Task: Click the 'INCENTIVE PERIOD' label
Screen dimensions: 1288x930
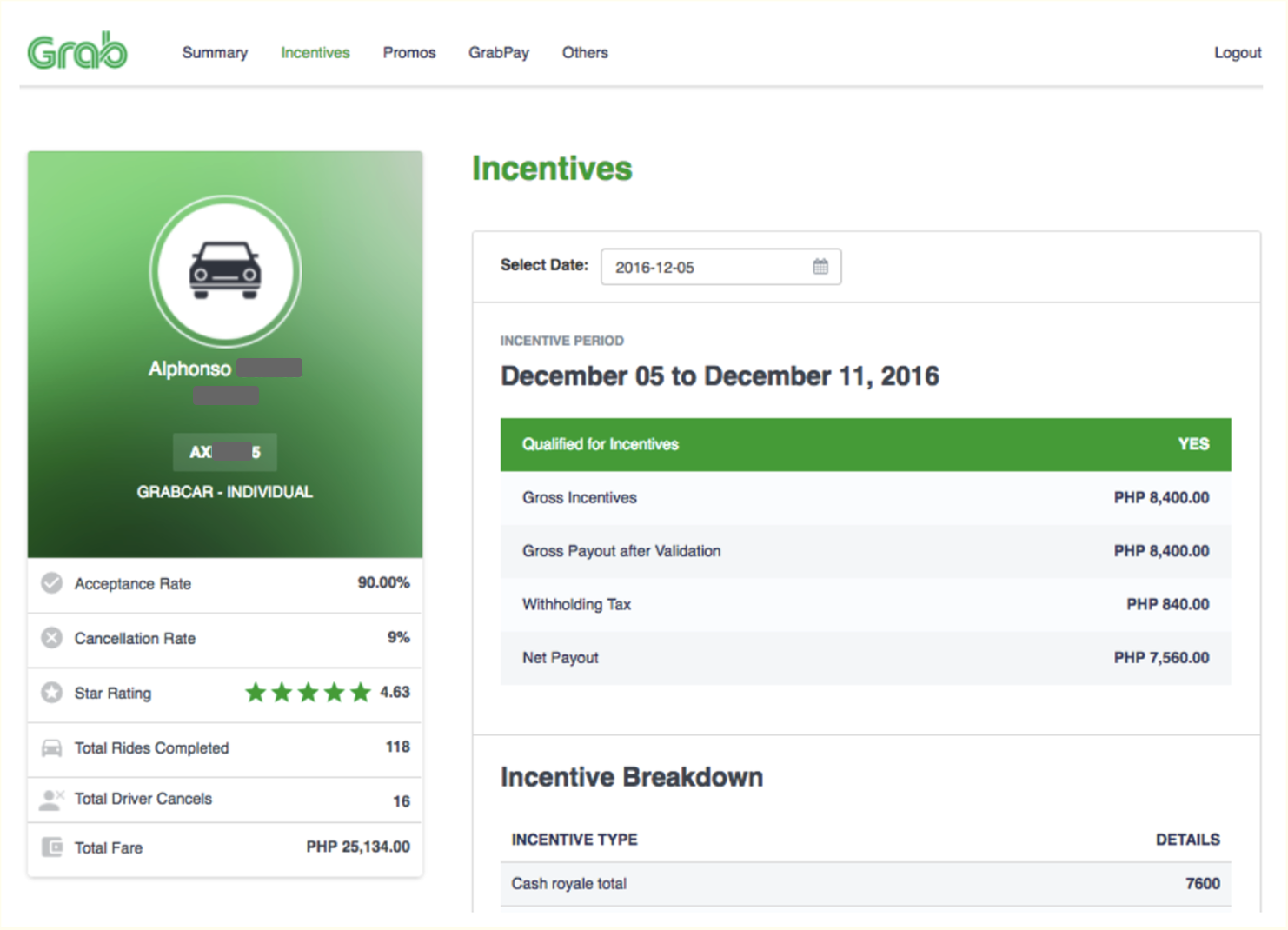Action: click(561, 341)
